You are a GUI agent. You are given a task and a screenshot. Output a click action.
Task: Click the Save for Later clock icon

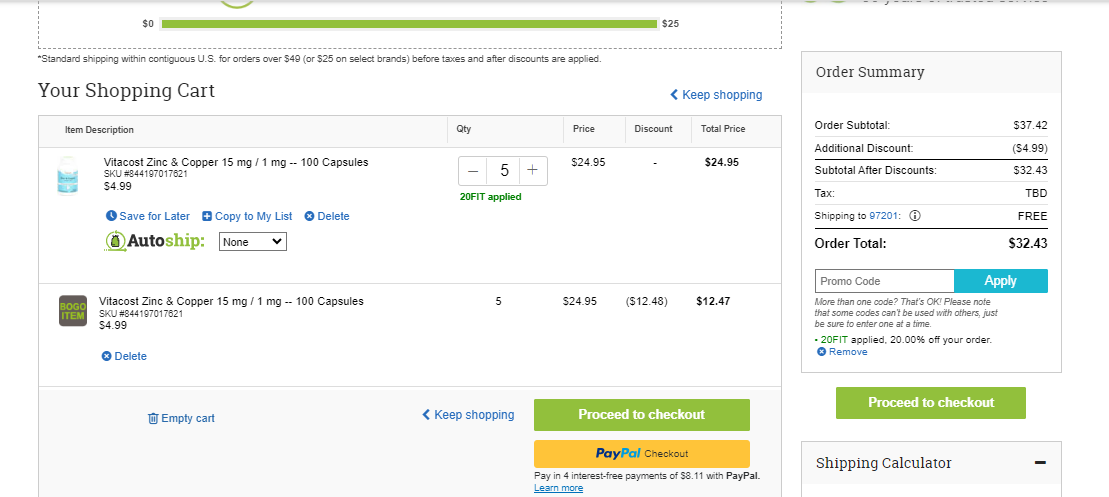point(111,216)
